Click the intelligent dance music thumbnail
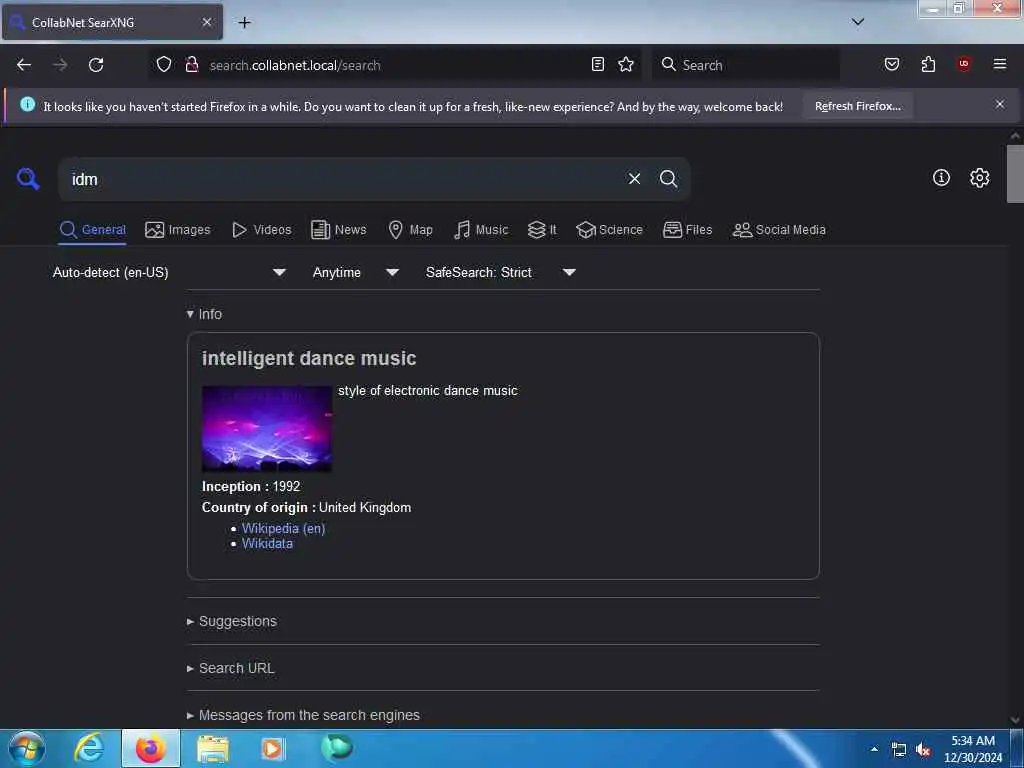 pos(267,428)
